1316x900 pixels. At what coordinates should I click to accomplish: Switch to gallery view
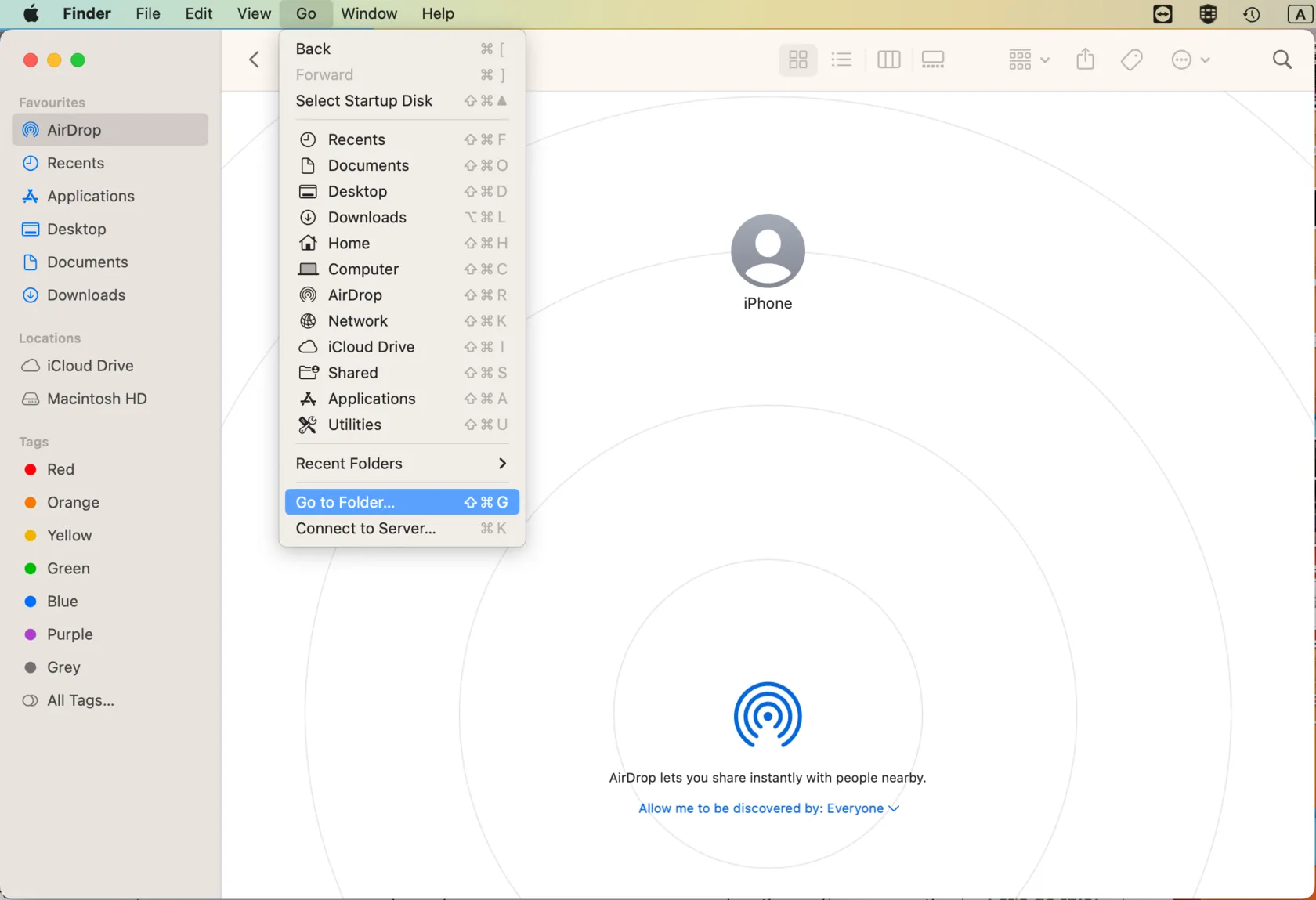(932, 60)
